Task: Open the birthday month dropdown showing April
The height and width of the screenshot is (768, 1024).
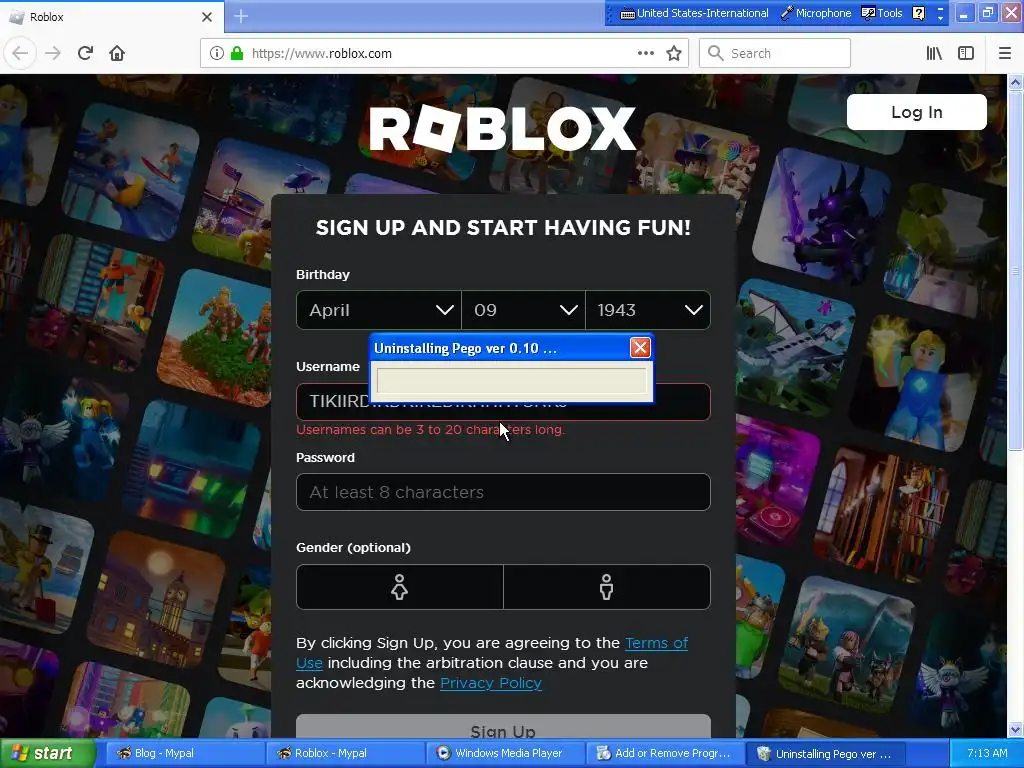Action: point(379,310)
